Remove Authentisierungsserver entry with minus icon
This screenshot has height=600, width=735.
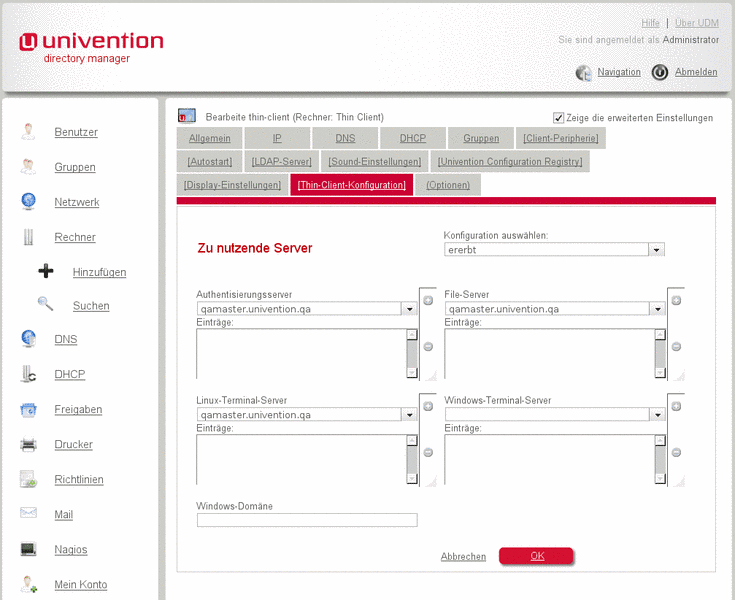[x=428, y=347]
